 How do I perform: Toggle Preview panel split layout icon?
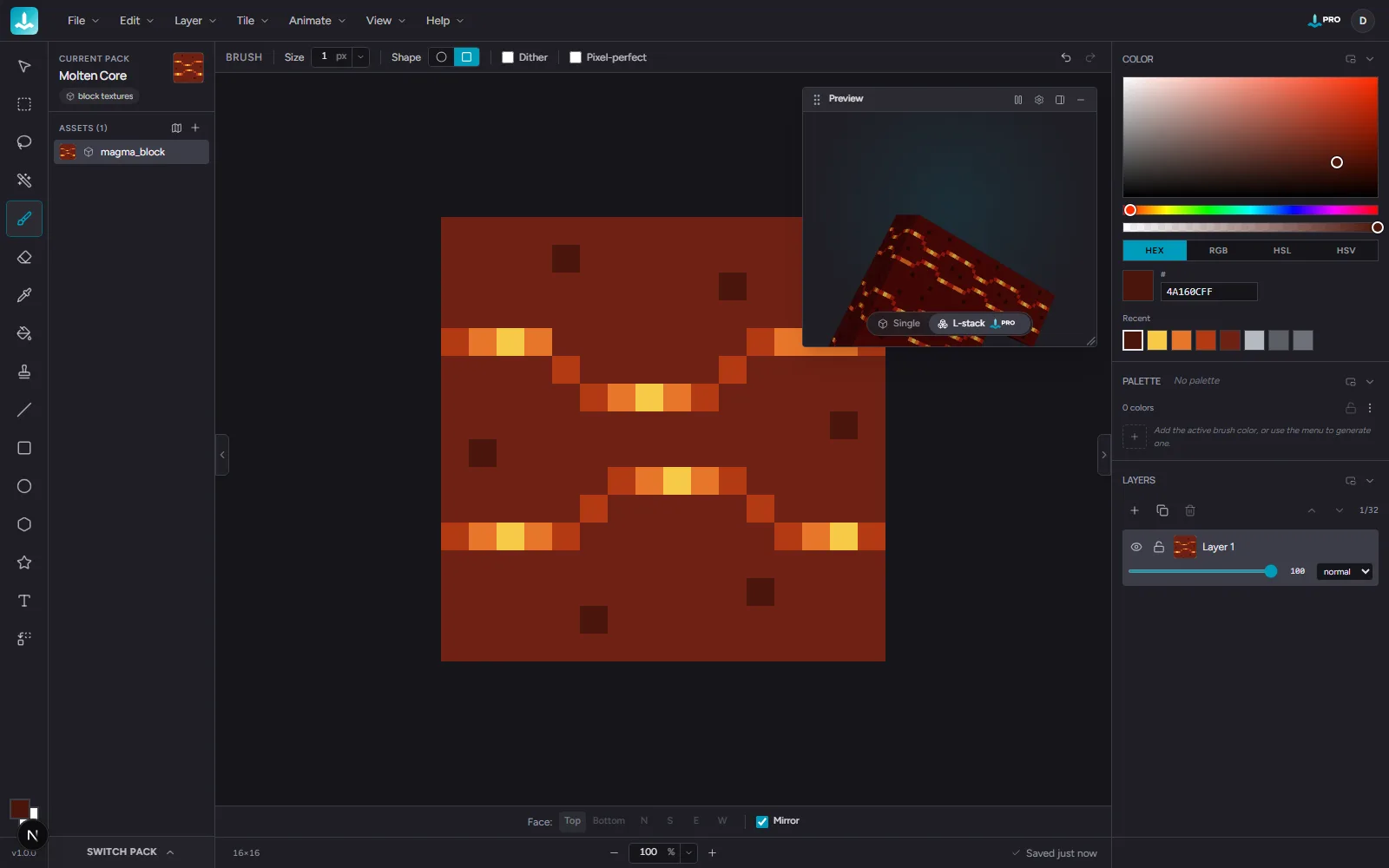pos(1060,100)
